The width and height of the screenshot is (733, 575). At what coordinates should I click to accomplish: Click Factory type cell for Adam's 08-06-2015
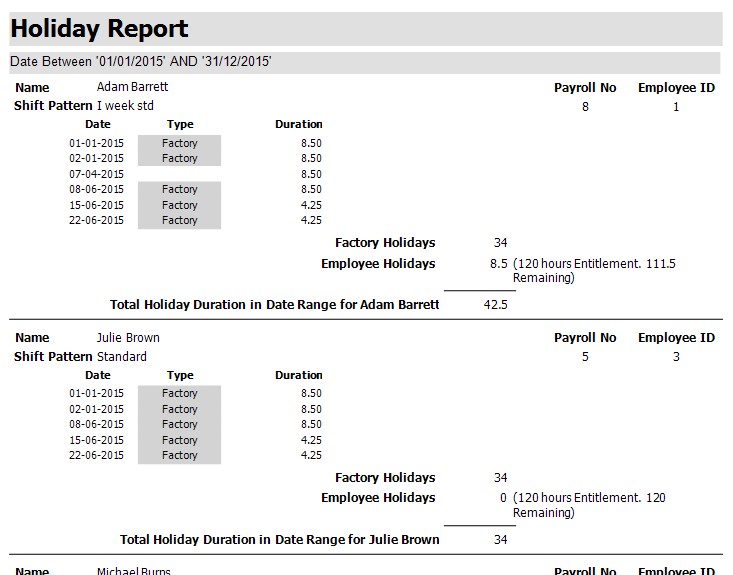[180, 190]
